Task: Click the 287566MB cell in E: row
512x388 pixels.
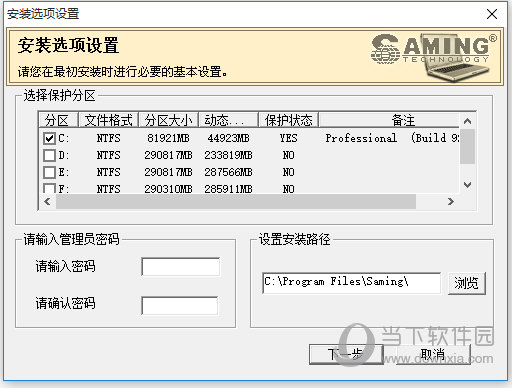Action: [228, 172]
